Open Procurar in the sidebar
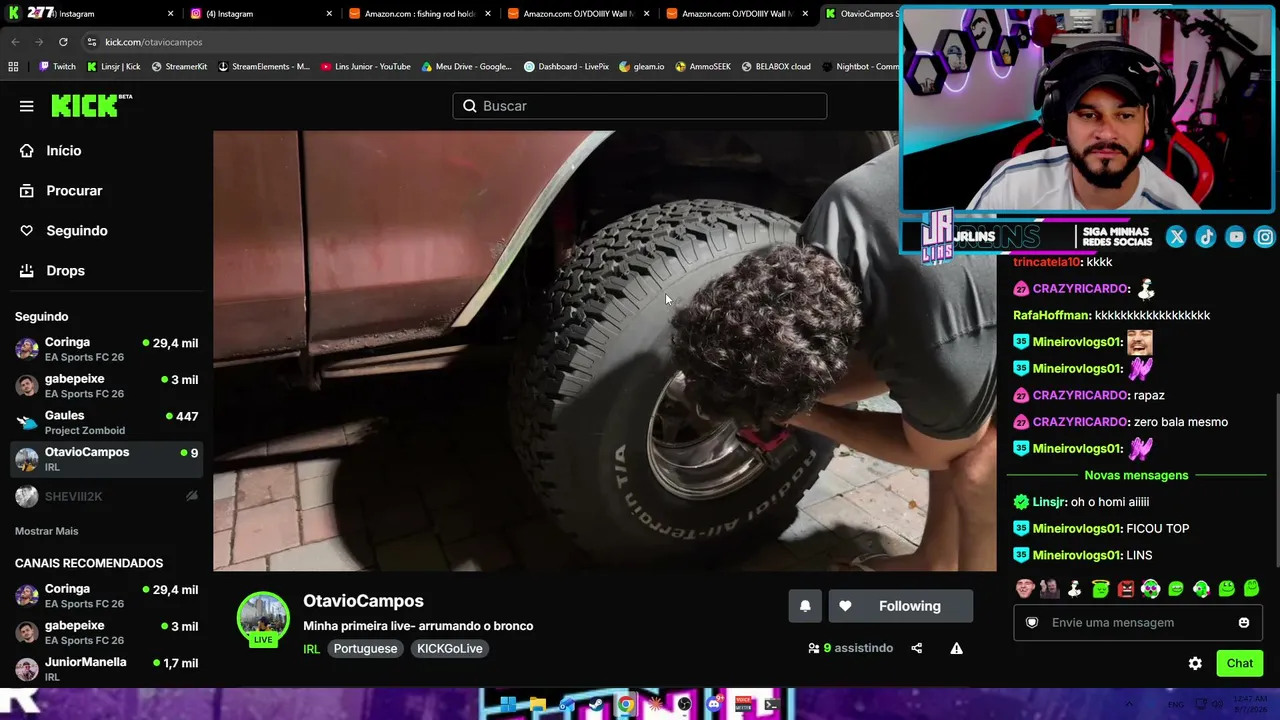Image resolution: width=1280 pixels, height=720 pixels. pyautogui.click(x=60, y=191)
